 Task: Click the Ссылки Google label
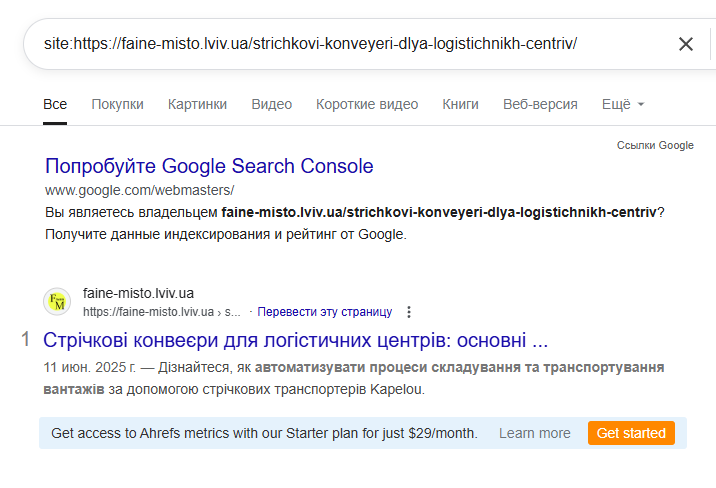click(x=655, y=145)
